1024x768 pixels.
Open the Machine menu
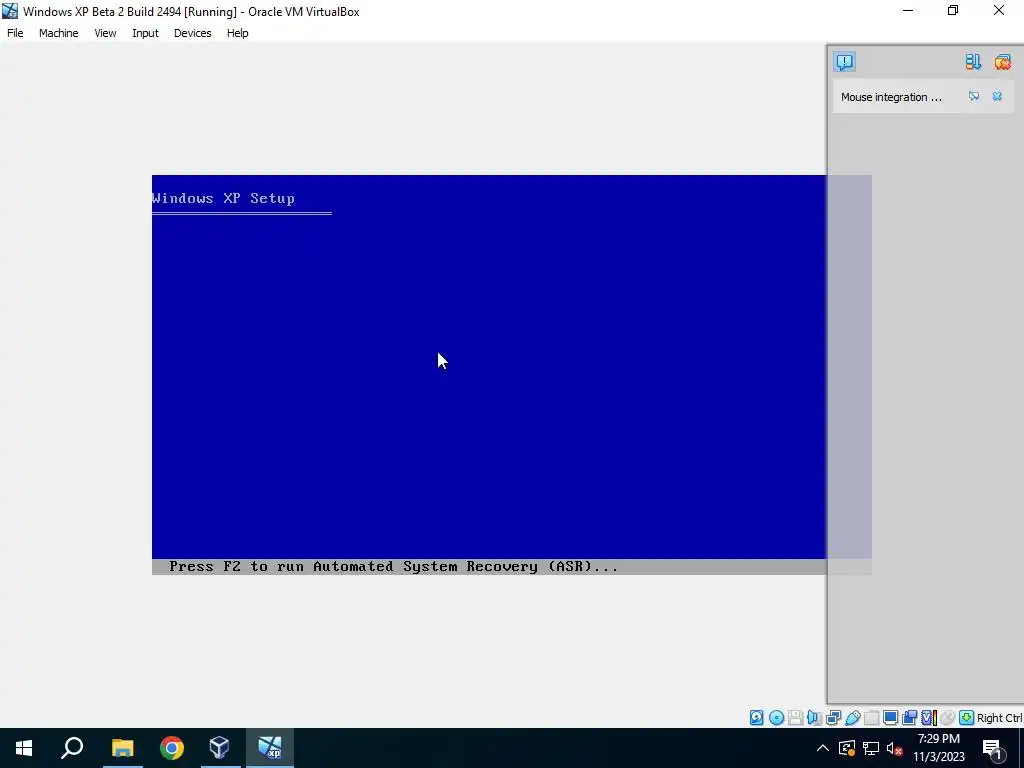pyautogui.click(x=58, y=33)
